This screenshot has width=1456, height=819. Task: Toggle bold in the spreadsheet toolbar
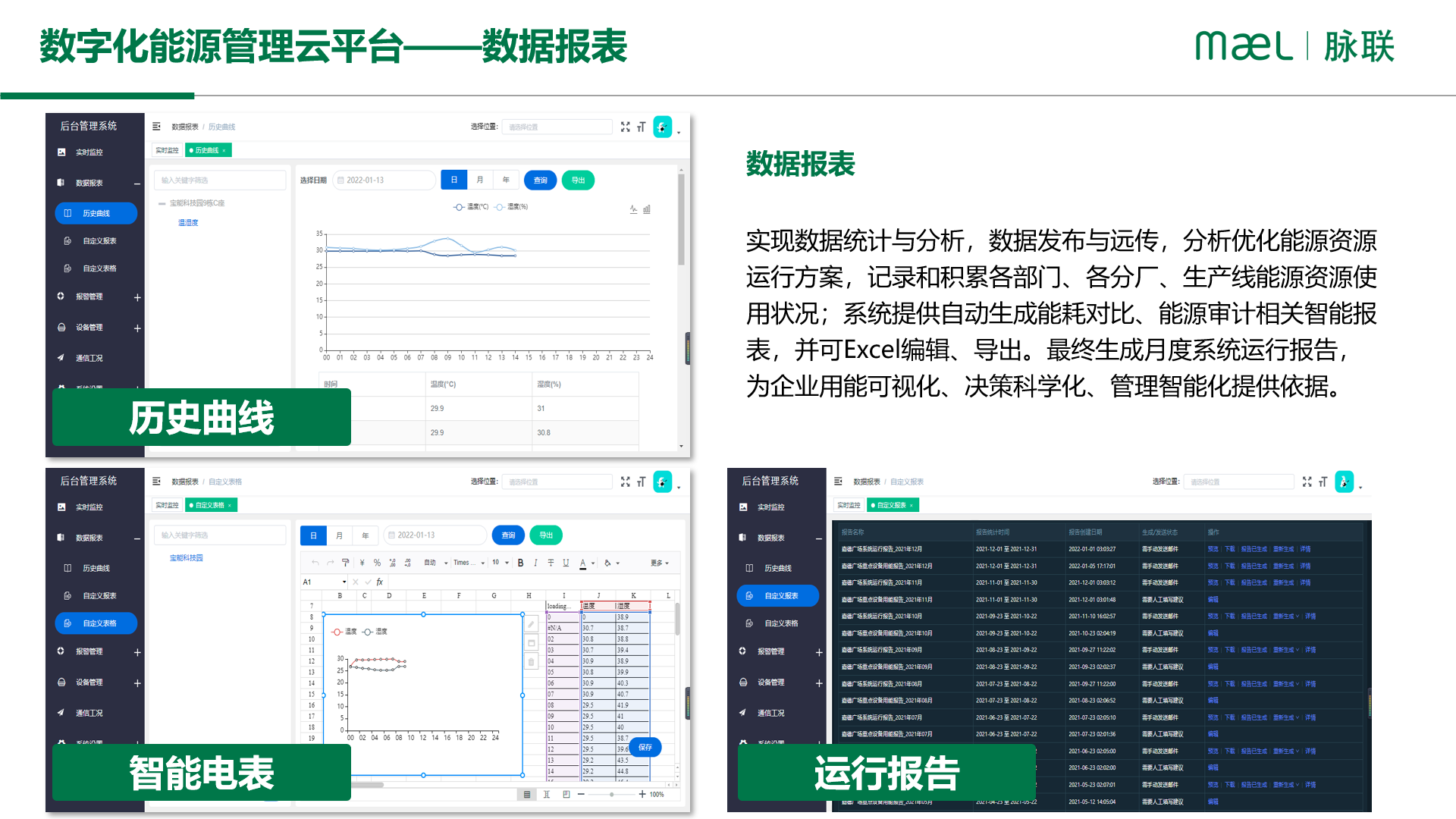tap(520, 563)
